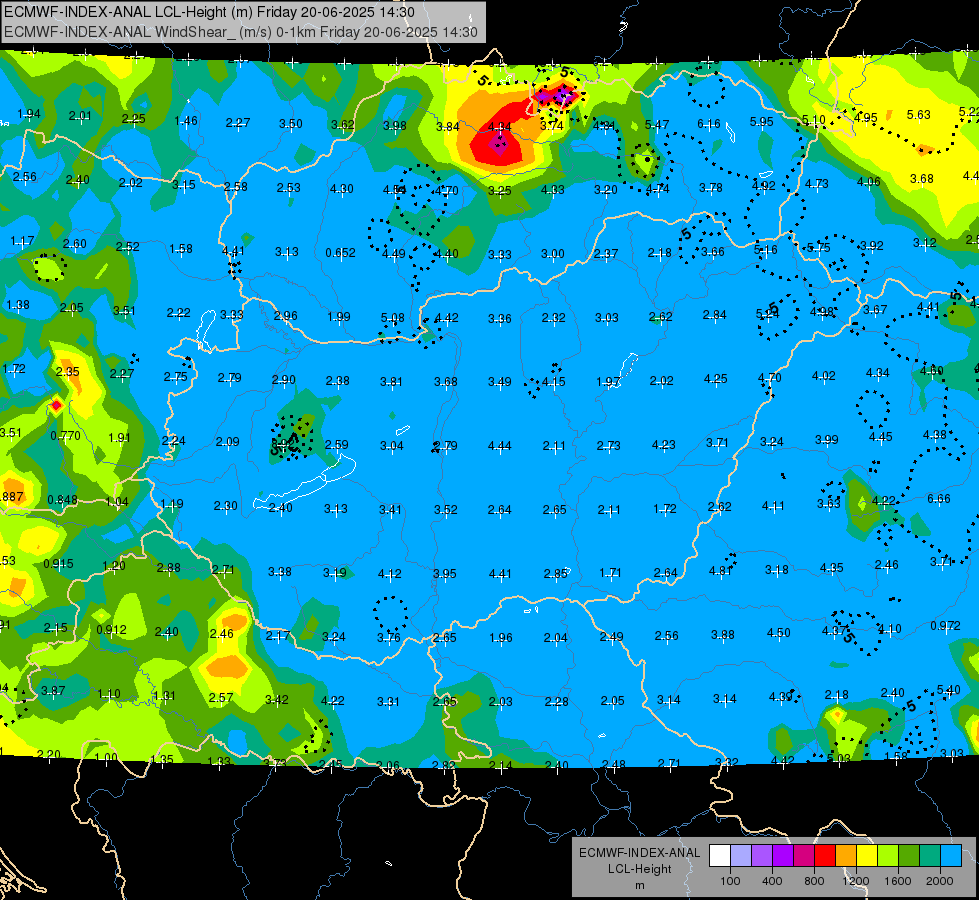Click the wind shear value '3.81'
Screen dimensions: 979x900
coord(391,381)
